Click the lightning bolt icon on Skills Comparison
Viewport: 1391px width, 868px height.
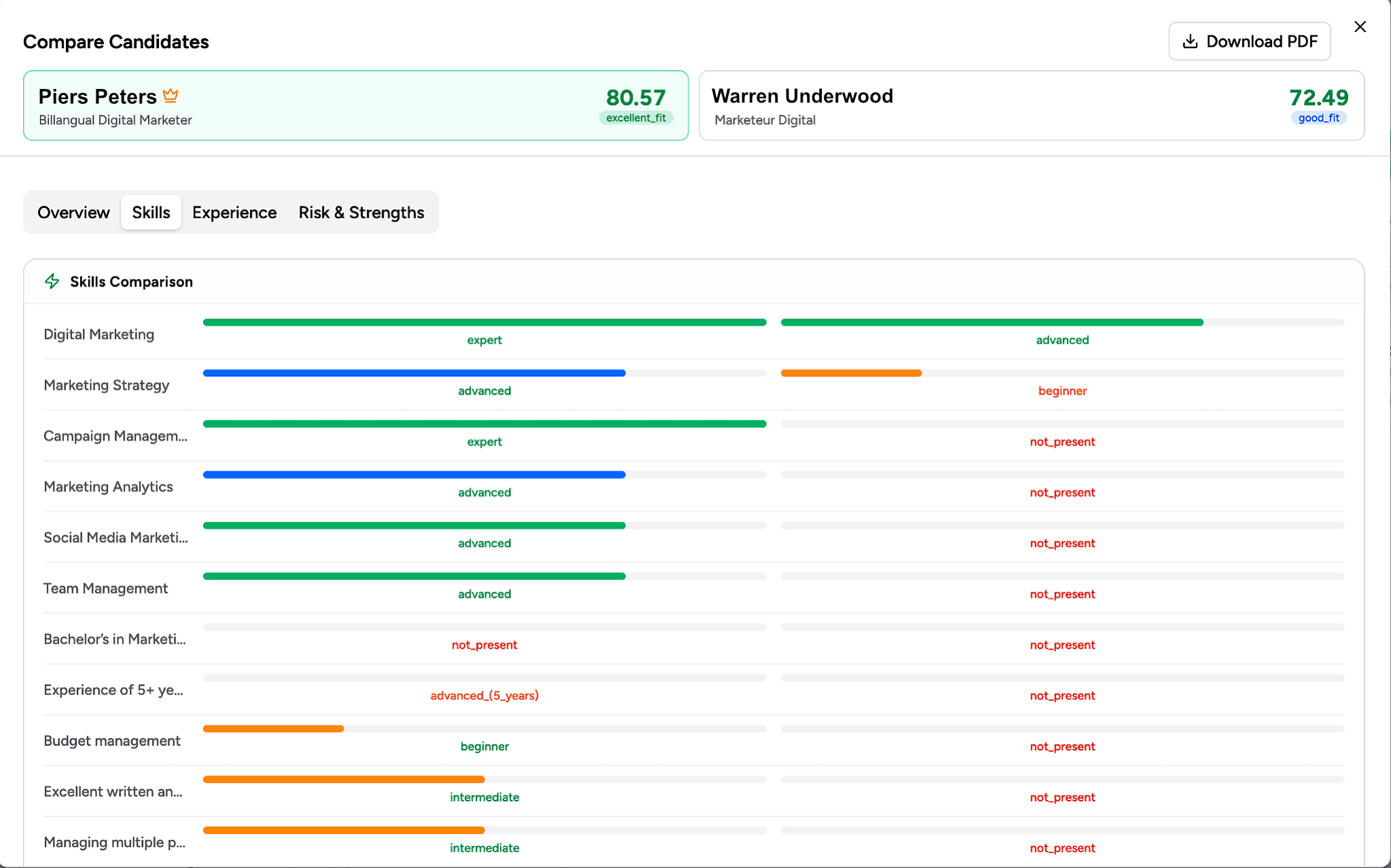point(52,281)
